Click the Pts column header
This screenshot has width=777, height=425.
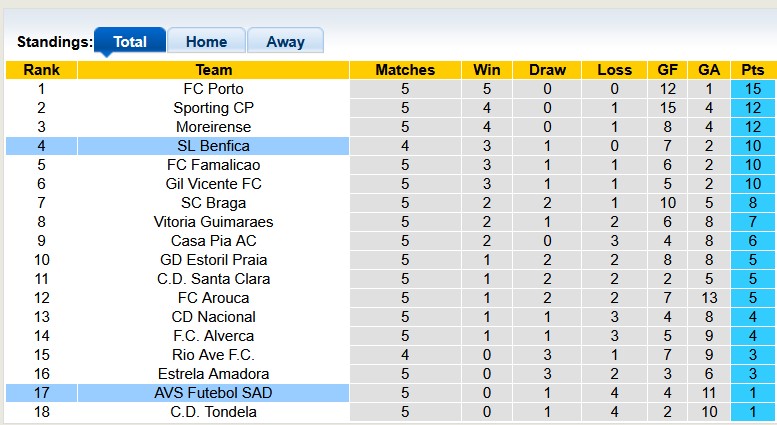click(753, 70)
